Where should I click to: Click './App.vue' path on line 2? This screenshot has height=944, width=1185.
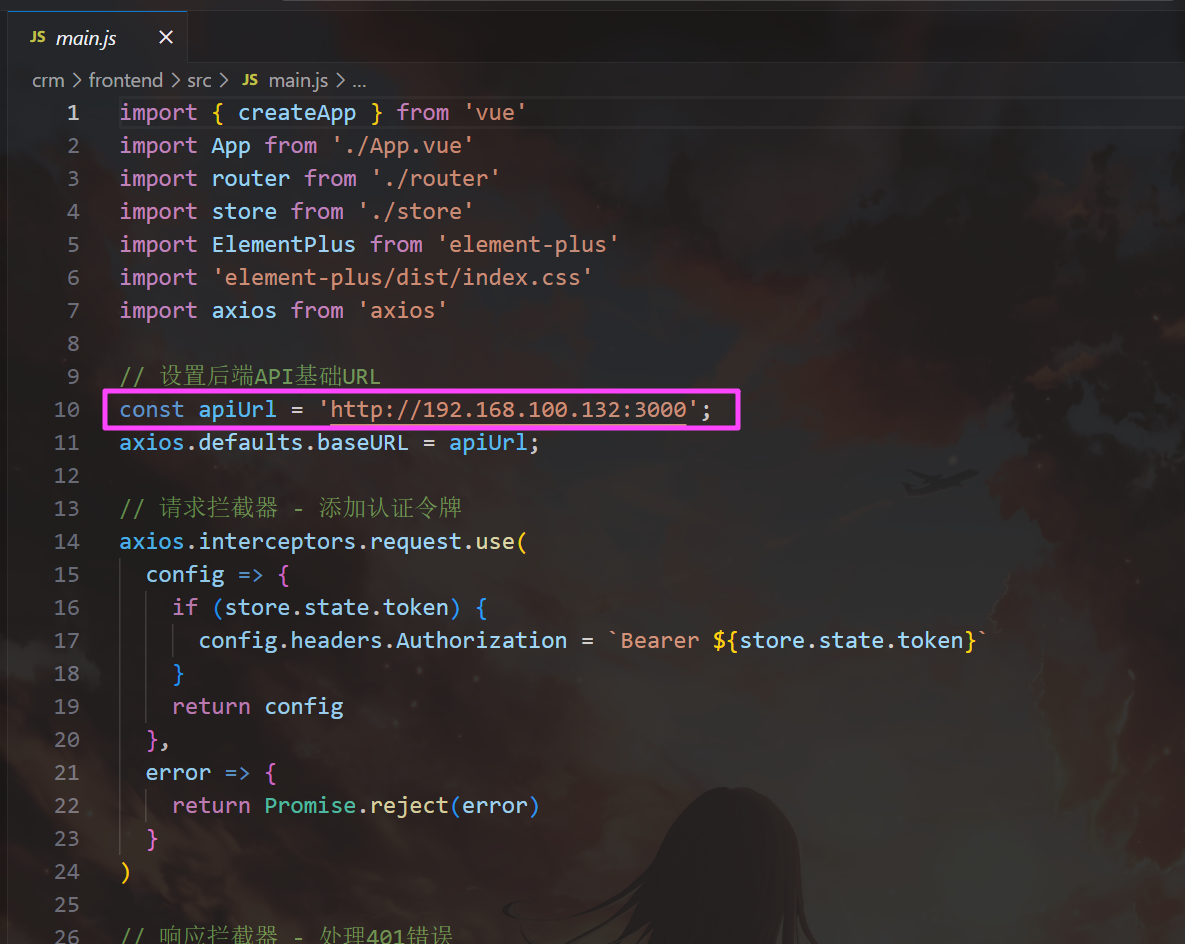[403, 145]
